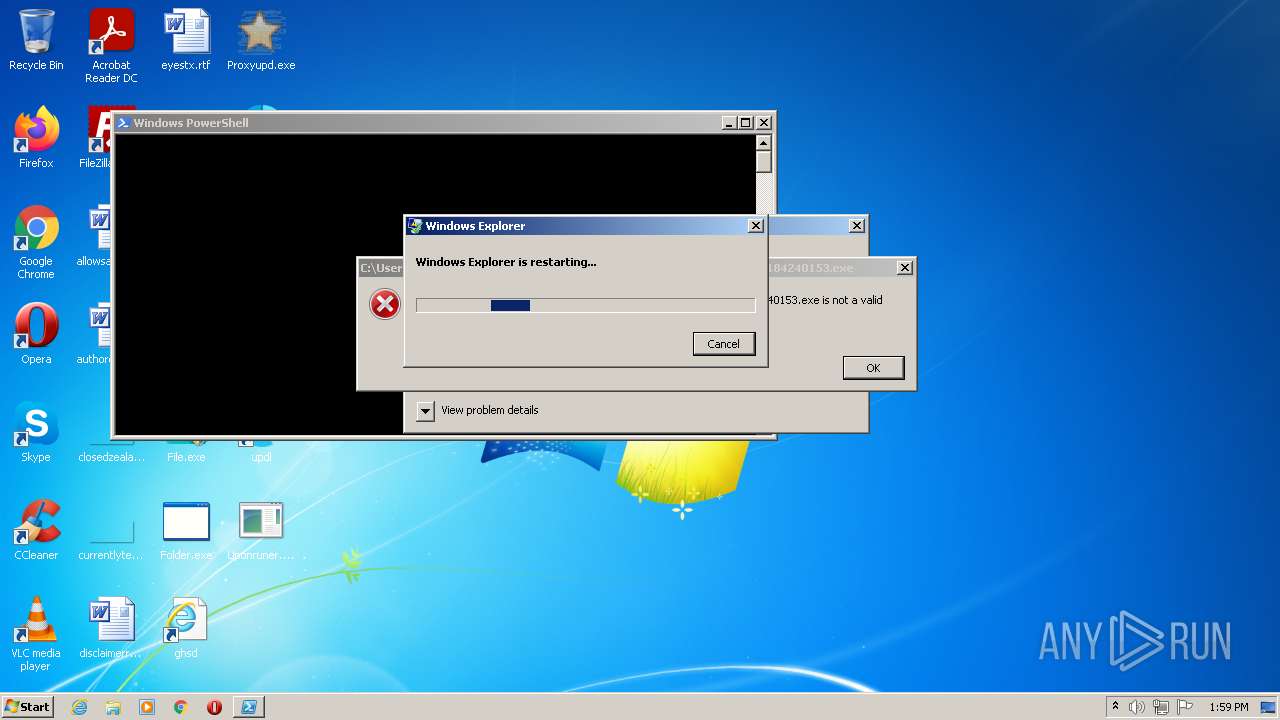Close the Windows Explorer restarting dialog
Screen dimensions: 1280x720
tap(756, 226)
